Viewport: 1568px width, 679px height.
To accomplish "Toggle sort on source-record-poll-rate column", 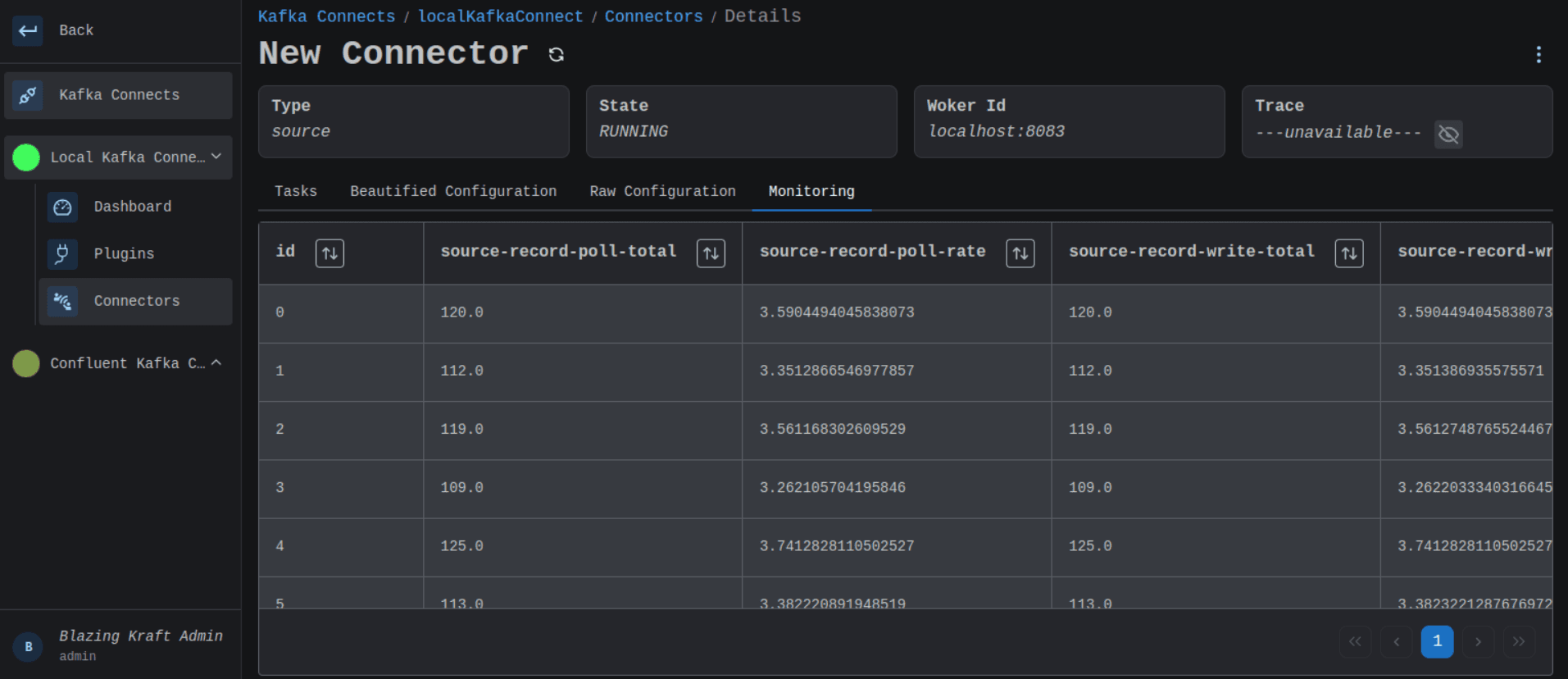I will [1020, 253].
